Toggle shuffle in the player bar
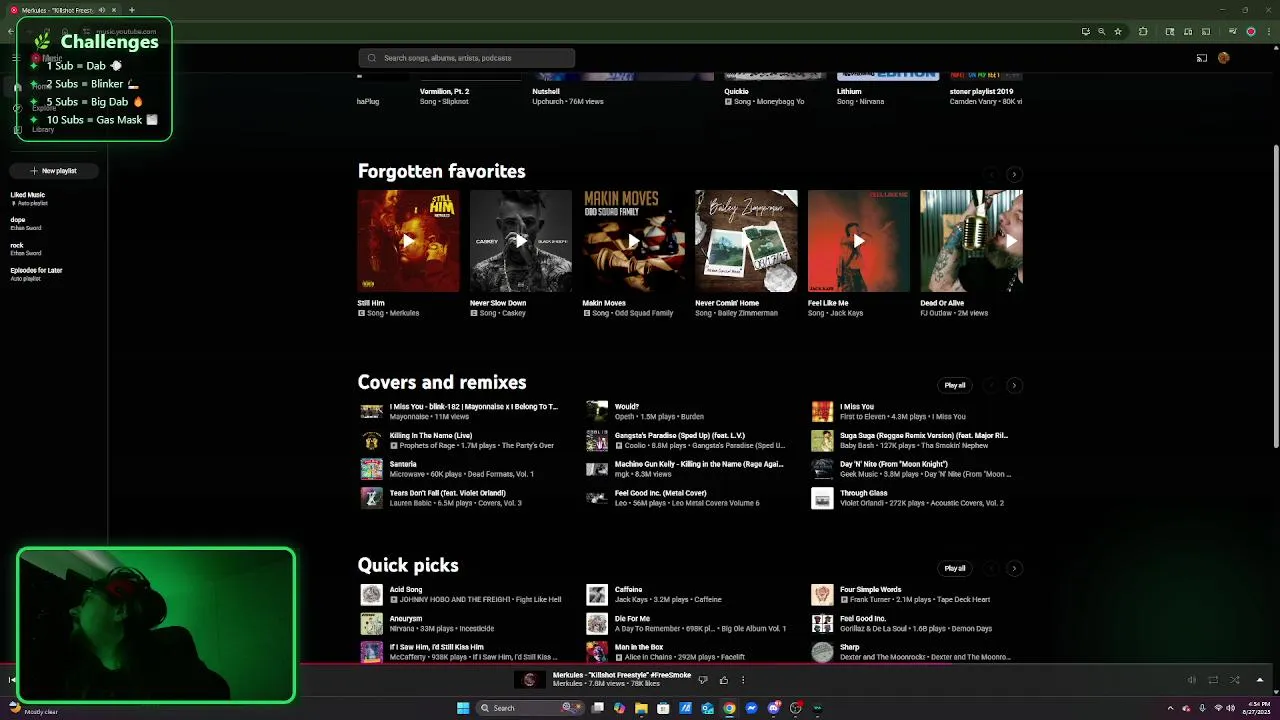 [1235, 680]
